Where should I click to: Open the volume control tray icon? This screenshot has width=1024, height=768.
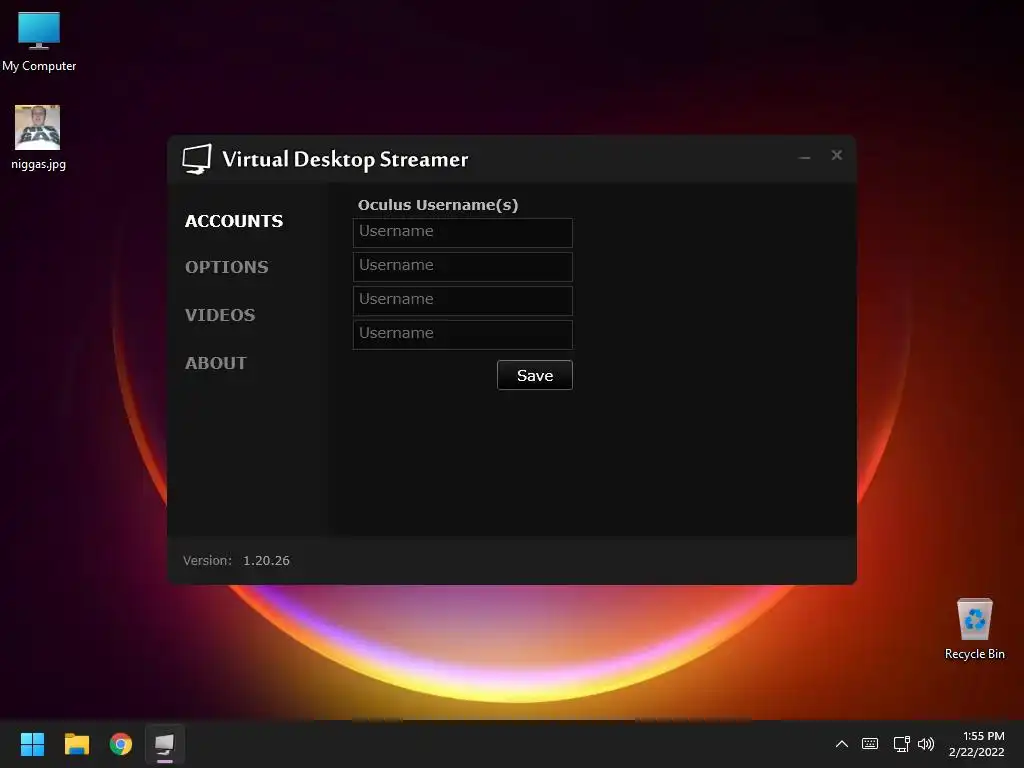tap(925, 744)
